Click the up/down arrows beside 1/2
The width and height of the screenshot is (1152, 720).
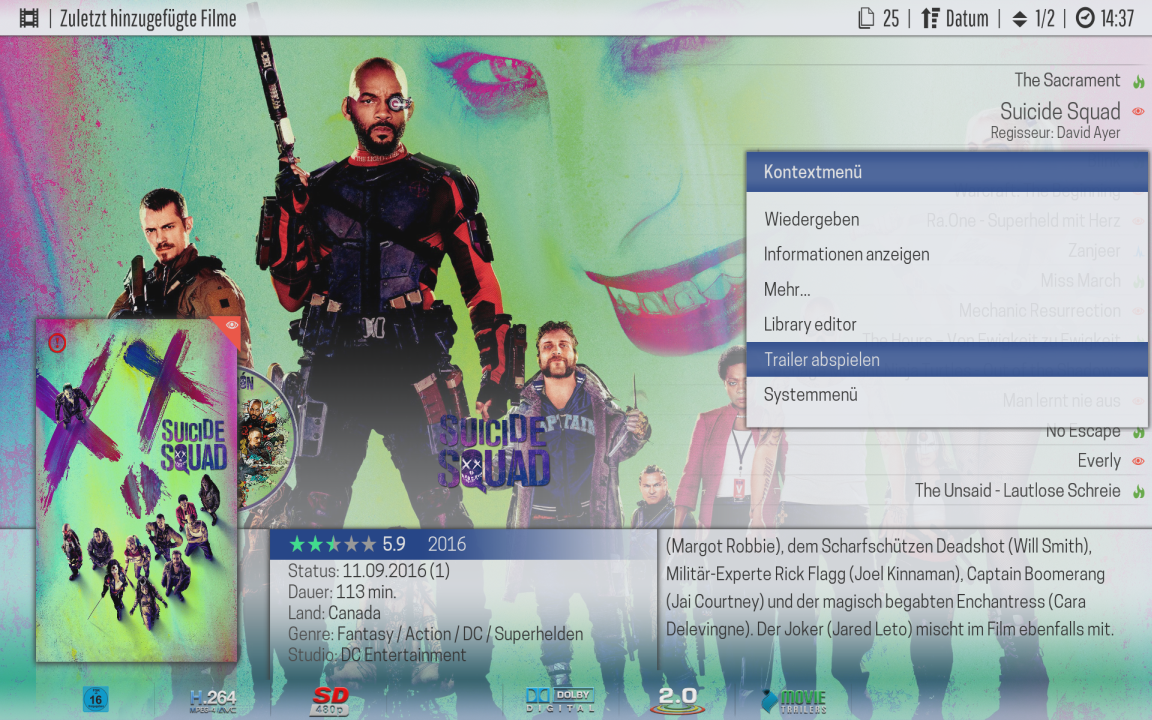point(1019,19)
